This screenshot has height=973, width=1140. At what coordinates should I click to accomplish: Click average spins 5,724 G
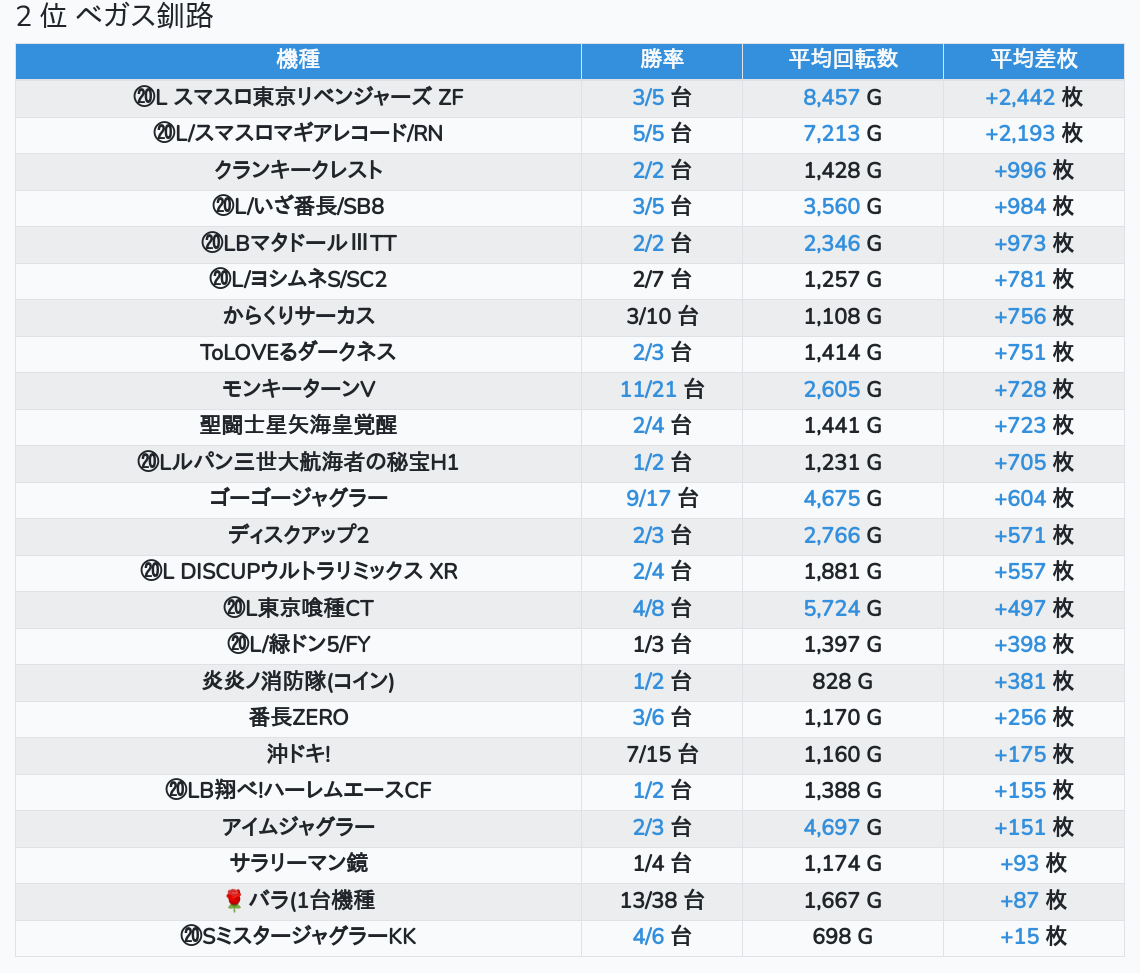click(843, 608)
